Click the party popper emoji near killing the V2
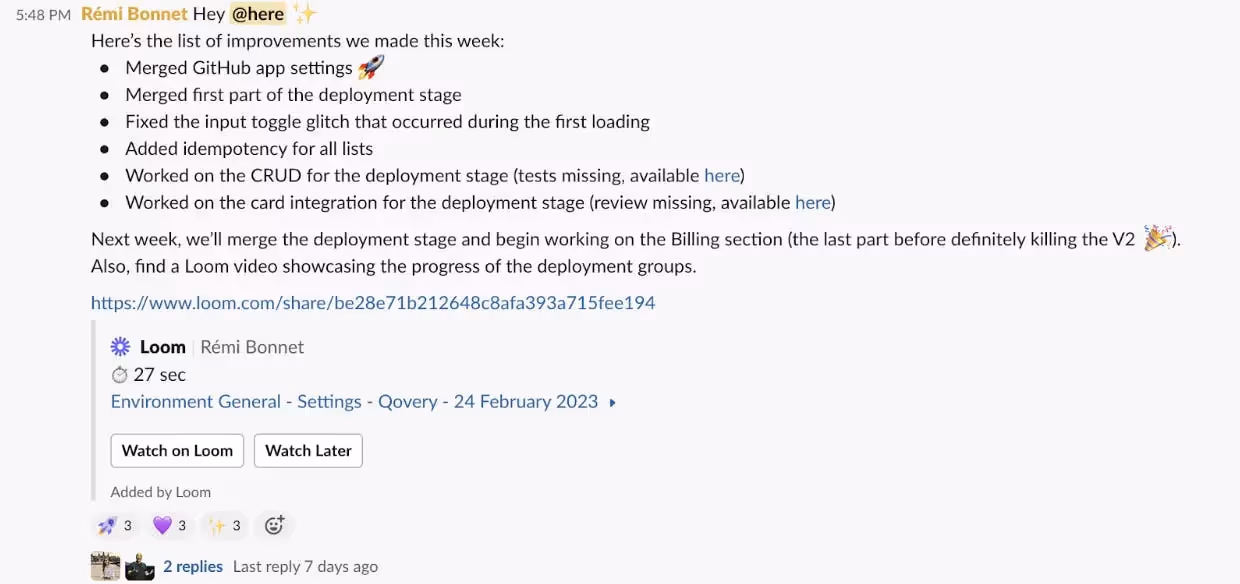The width and height of the screenshot is (1240, 584). point(1157,238)
